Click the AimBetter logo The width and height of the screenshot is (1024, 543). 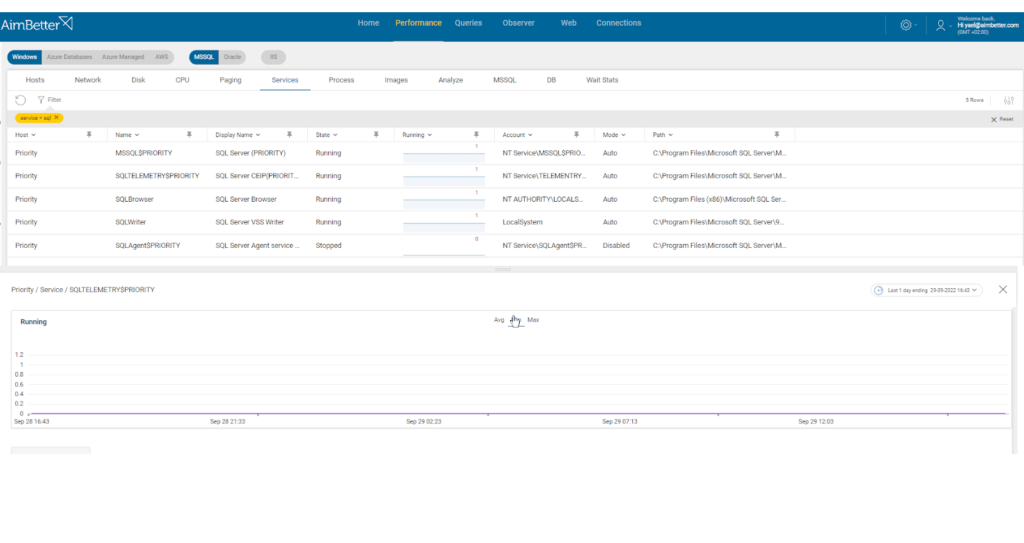(37, 24)
